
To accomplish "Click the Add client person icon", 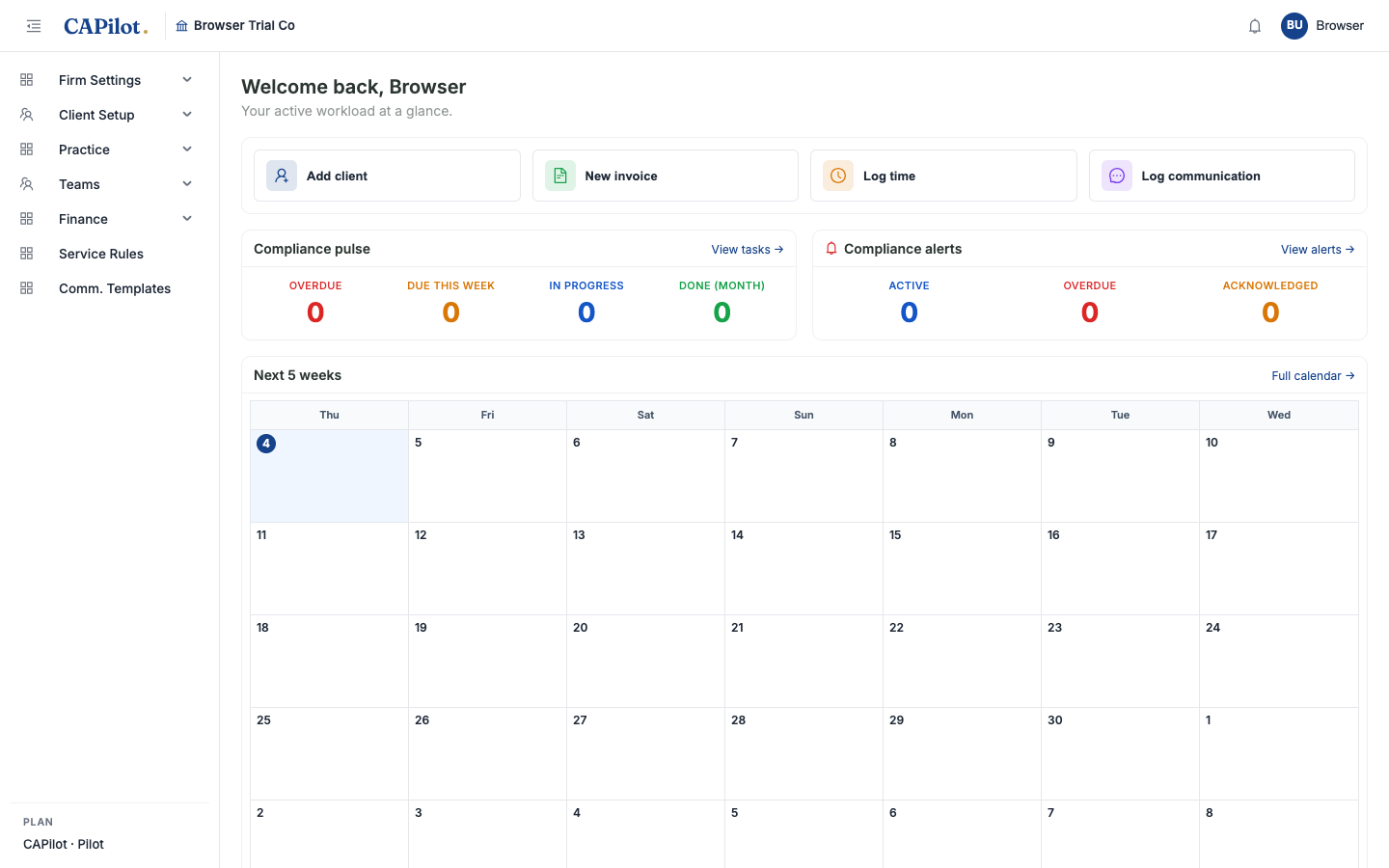I will (x=282, y=176).
